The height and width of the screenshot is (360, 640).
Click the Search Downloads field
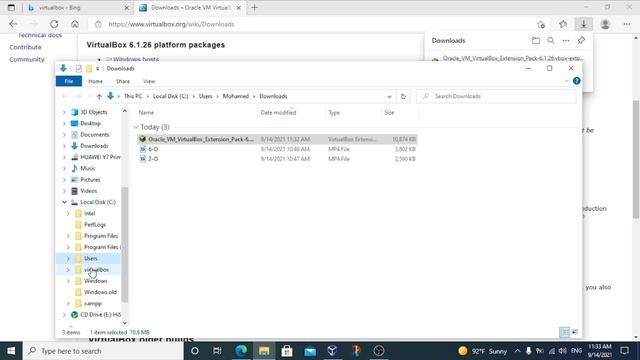(496, 96)
